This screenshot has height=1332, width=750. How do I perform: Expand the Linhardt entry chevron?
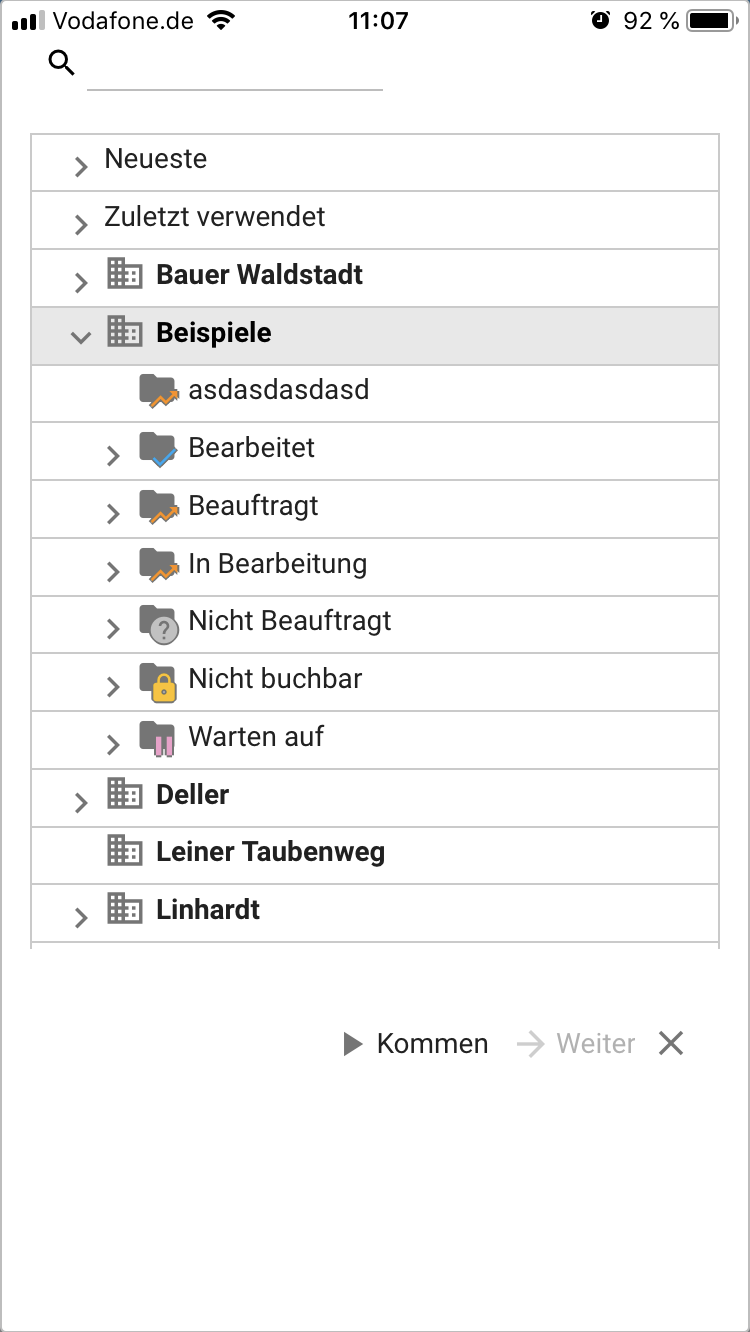pos(81,917)
